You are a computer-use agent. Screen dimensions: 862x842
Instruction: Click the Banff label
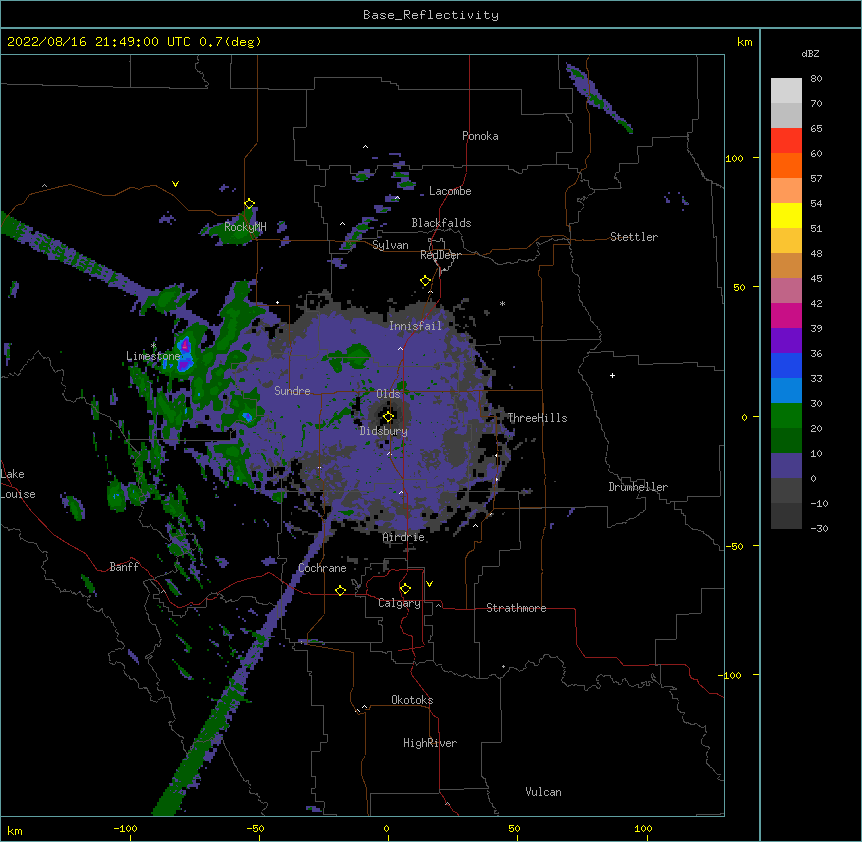(124, 567)
